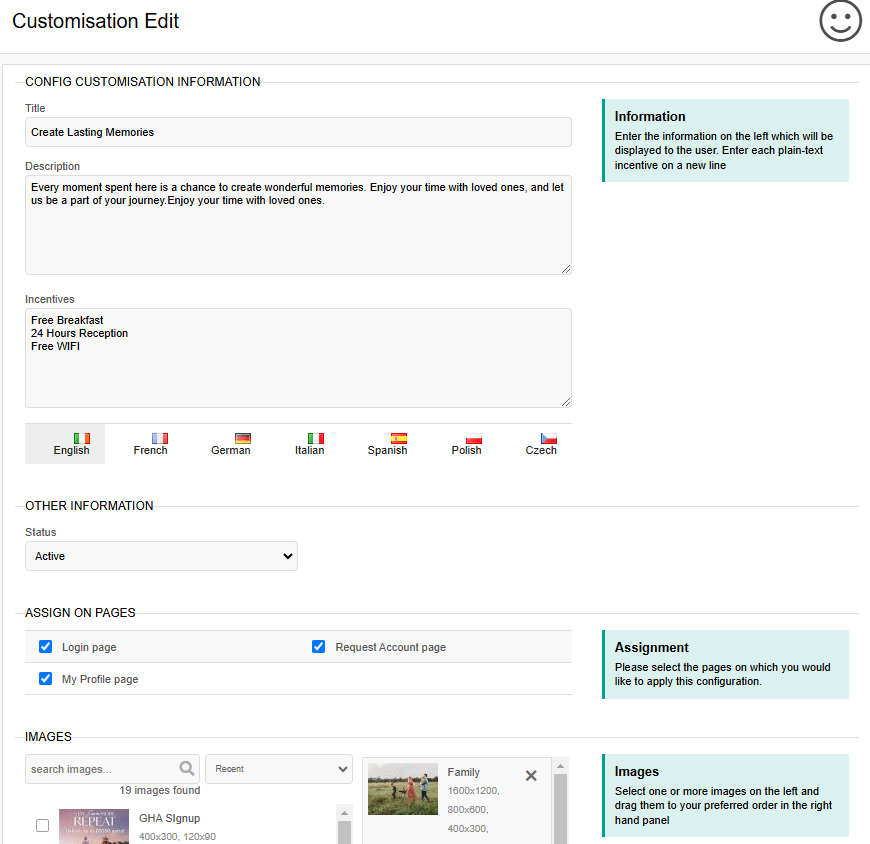Click the Title input field
The width and height of the screenshot is (870, 844).
pyautogui.click(x=298, y=132)
